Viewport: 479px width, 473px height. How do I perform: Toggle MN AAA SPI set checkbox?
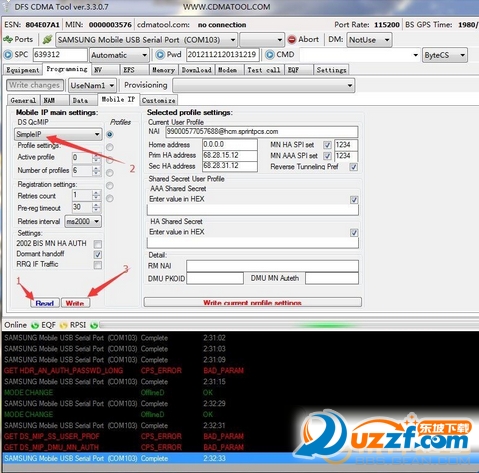pos(327,156)
